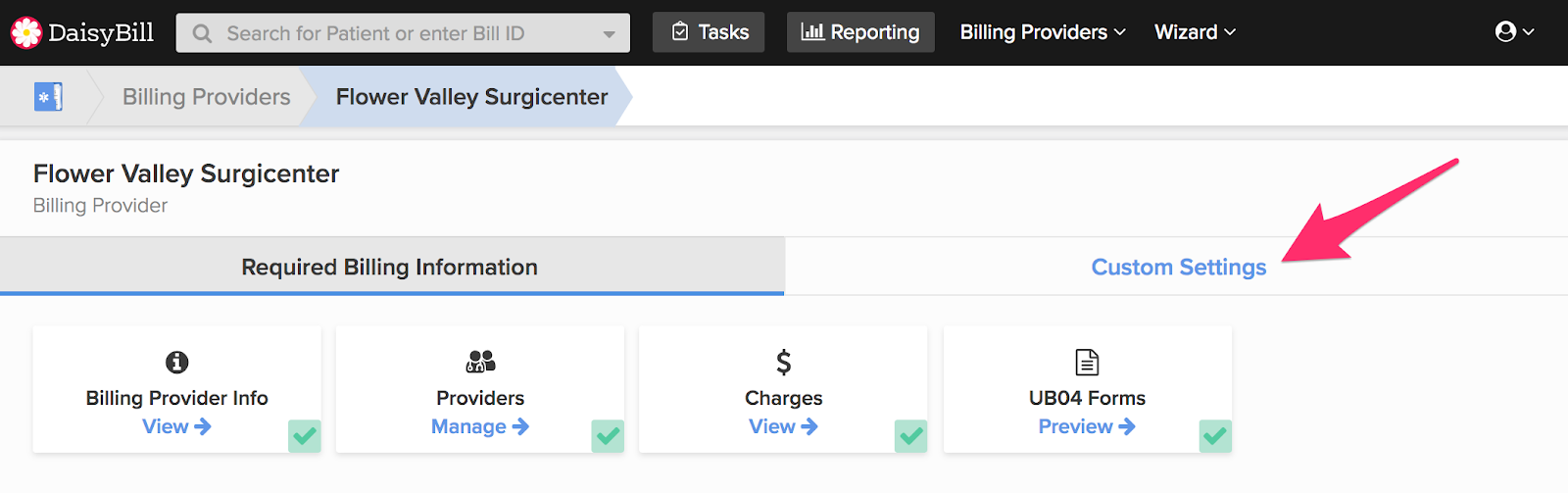Click the Preview link under UB04 Forms
Screen dimensions: 1568x493
[x=1086, y=426]
